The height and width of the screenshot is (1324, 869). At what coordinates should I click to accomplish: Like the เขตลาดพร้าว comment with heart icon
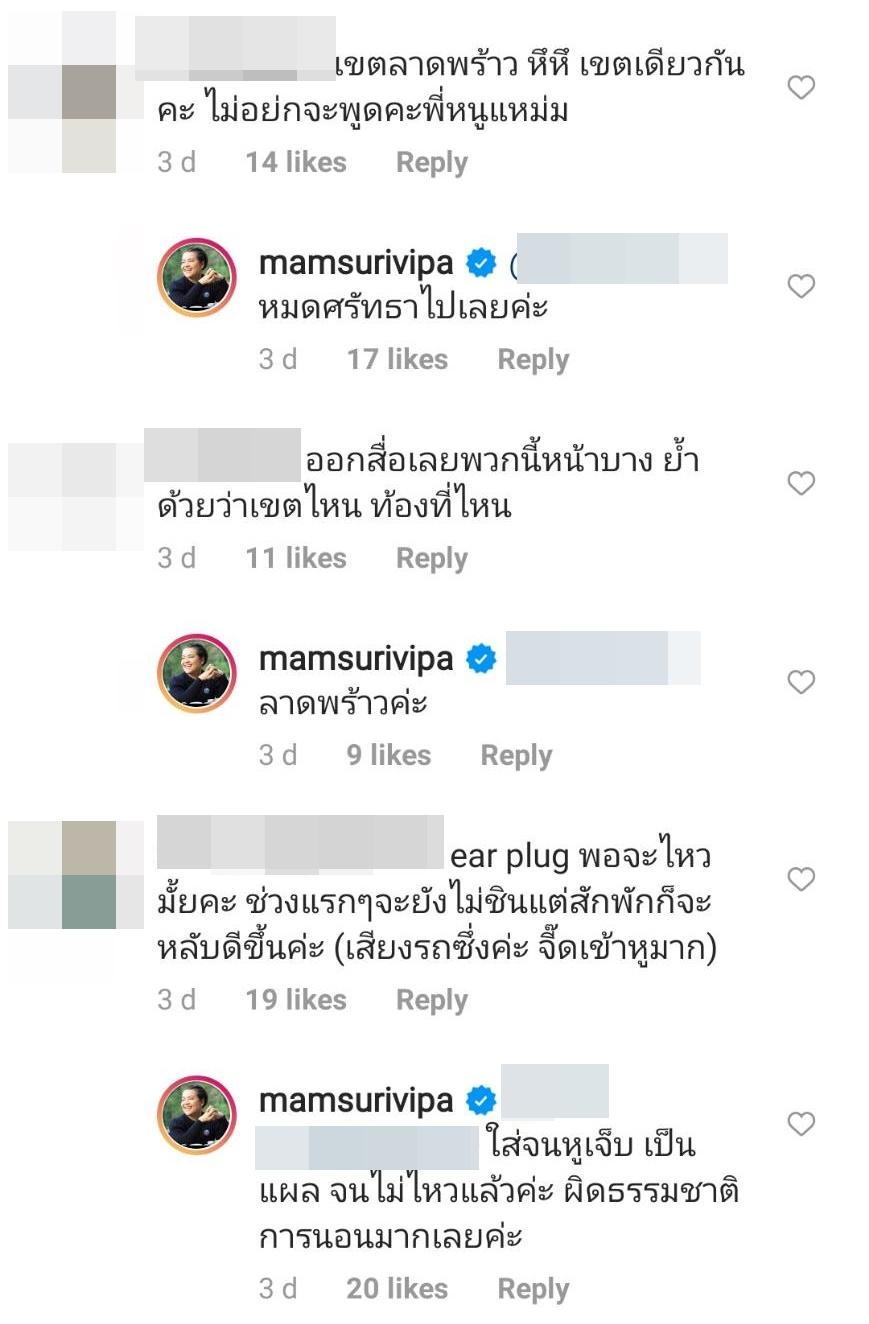click(801, 88)
